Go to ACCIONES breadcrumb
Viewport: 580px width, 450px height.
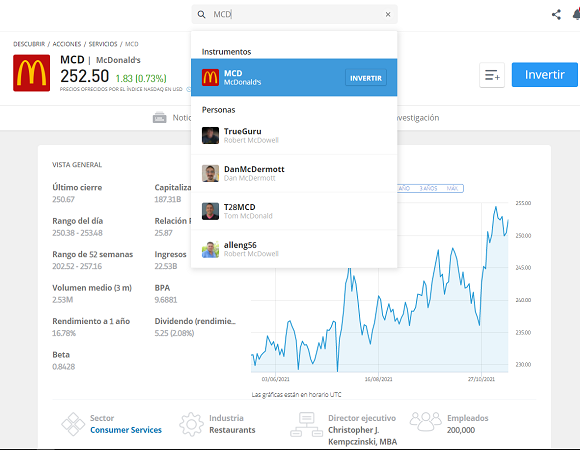(67, 44)
